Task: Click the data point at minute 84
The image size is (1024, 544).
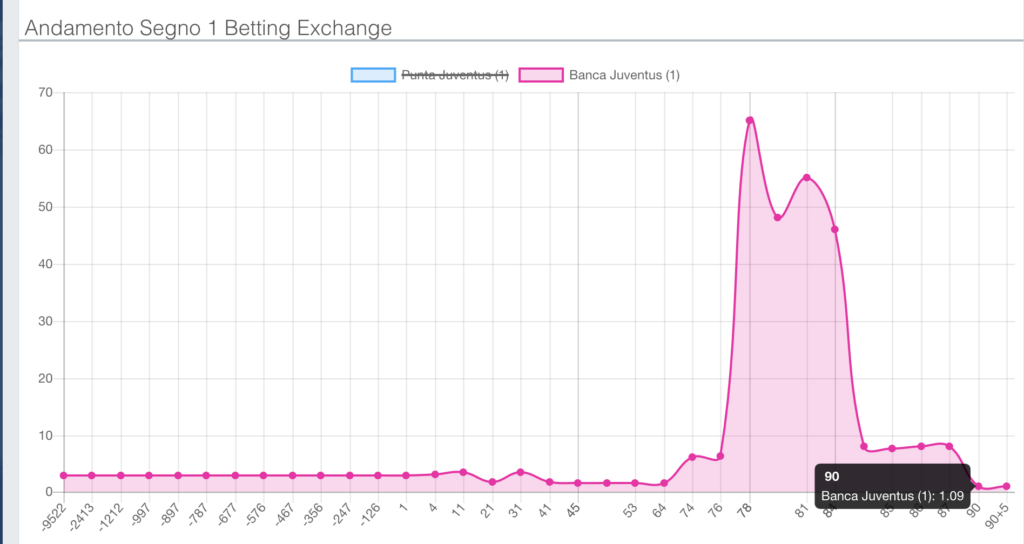Action: (x=835, y=229)
